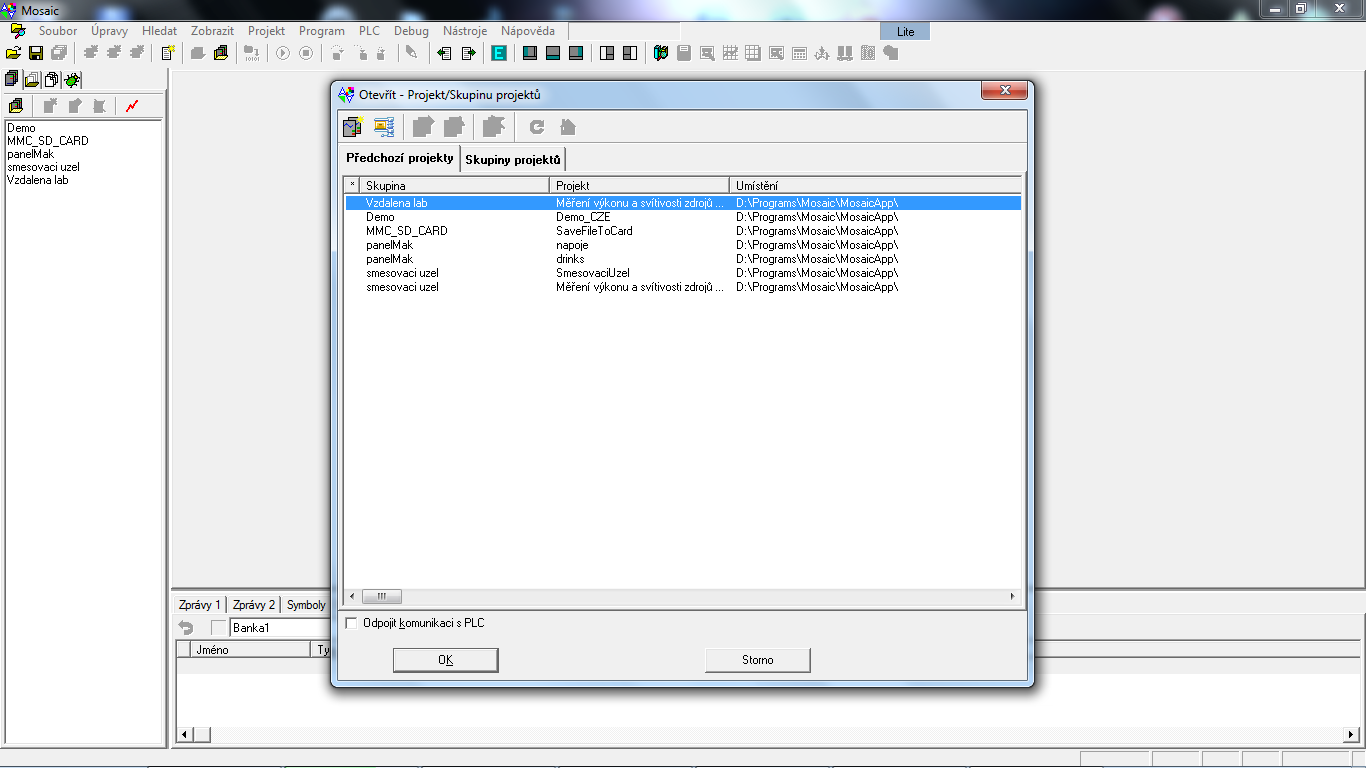Select Vzdalena lab in left project list
The height and width of the screenshot is (768, 1366).
pyautogui.click(x=38, y=180)
